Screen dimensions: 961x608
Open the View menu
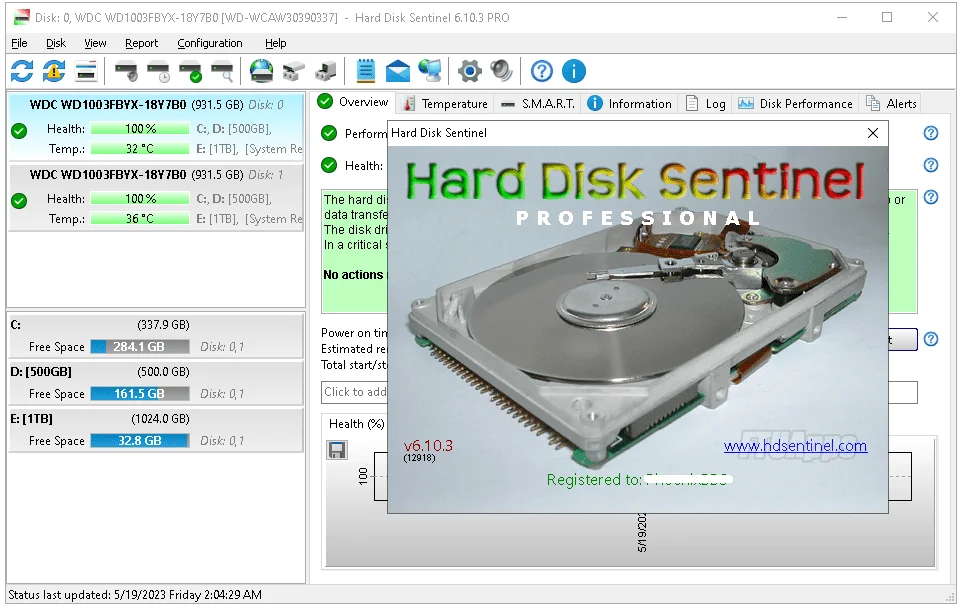tap(95, 43)
